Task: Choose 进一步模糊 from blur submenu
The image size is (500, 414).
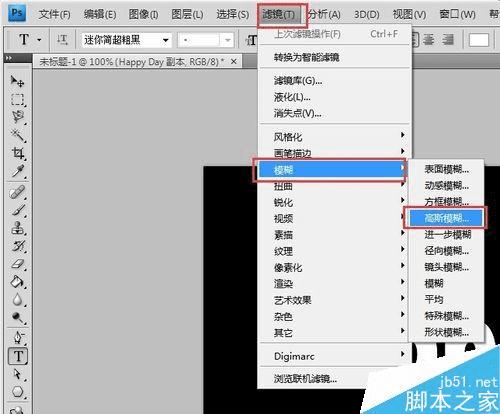Action: pos(446,234)
